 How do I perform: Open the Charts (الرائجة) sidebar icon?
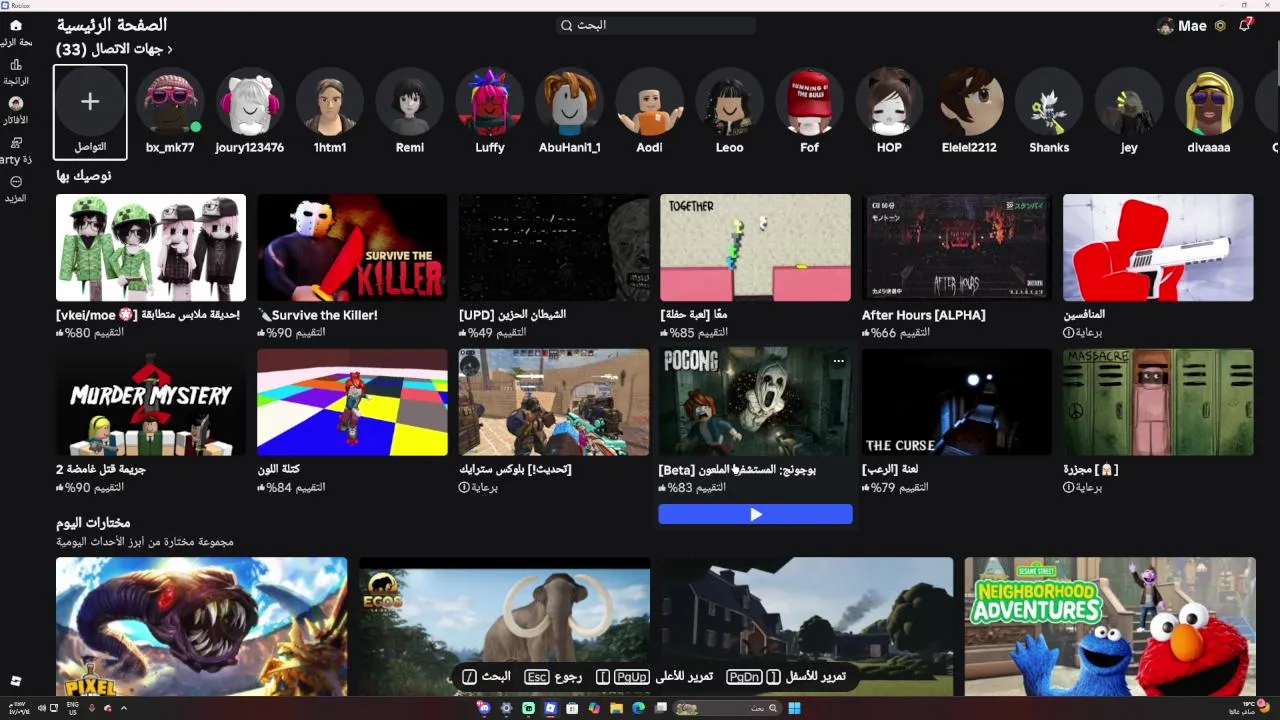point(15,65)
